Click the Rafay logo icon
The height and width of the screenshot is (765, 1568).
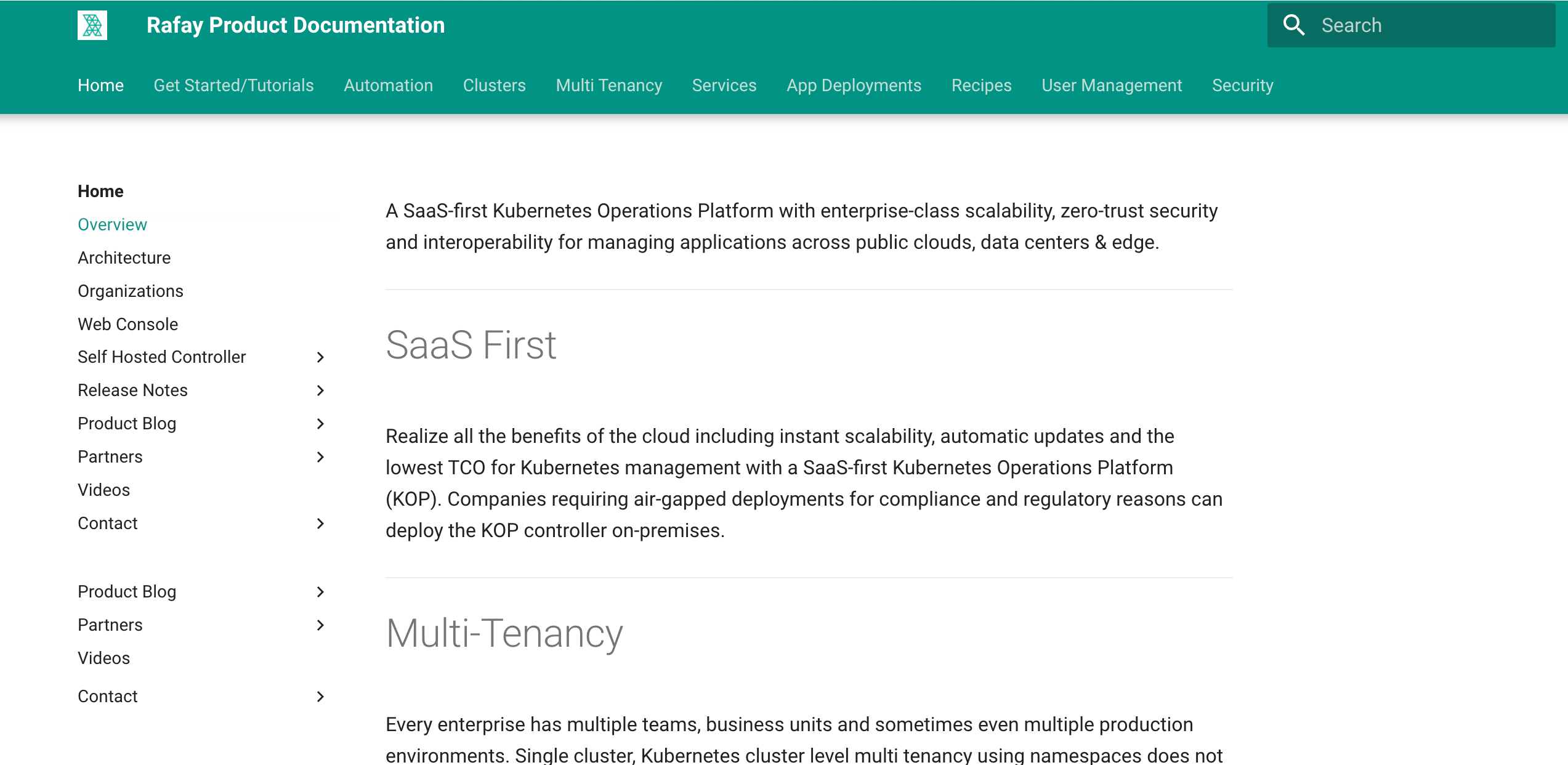point(92,25)
